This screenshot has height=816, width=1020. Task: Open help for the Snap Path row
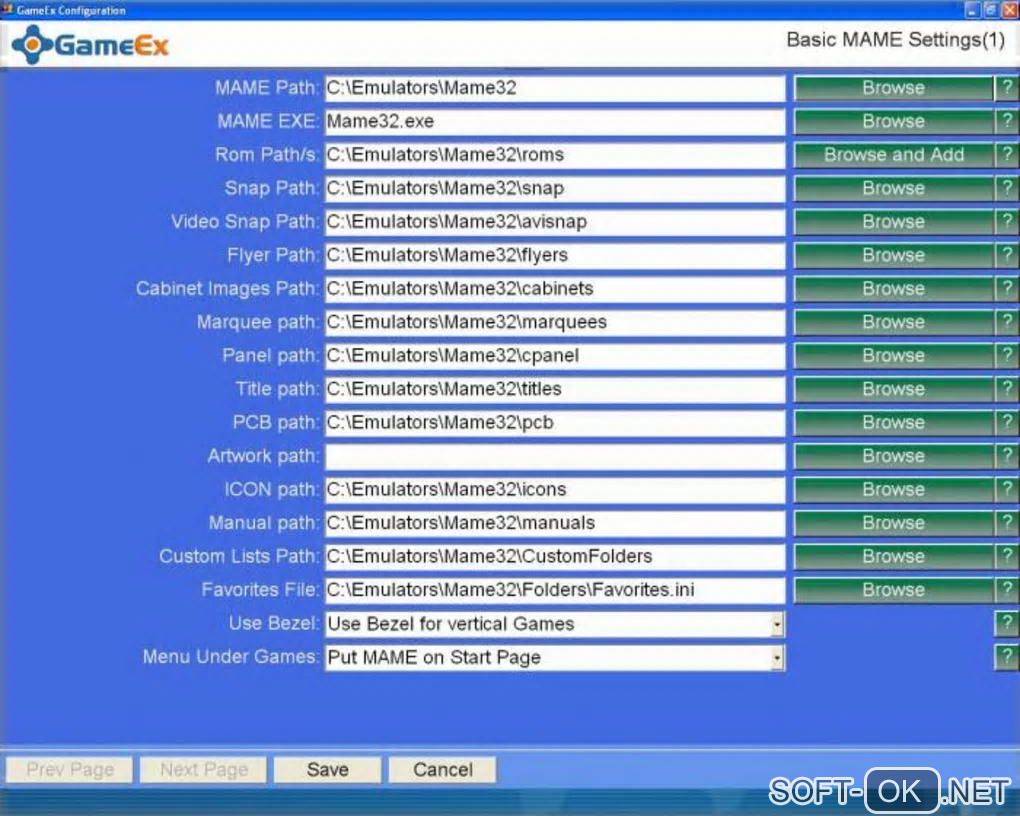[x=1007, y=188]
